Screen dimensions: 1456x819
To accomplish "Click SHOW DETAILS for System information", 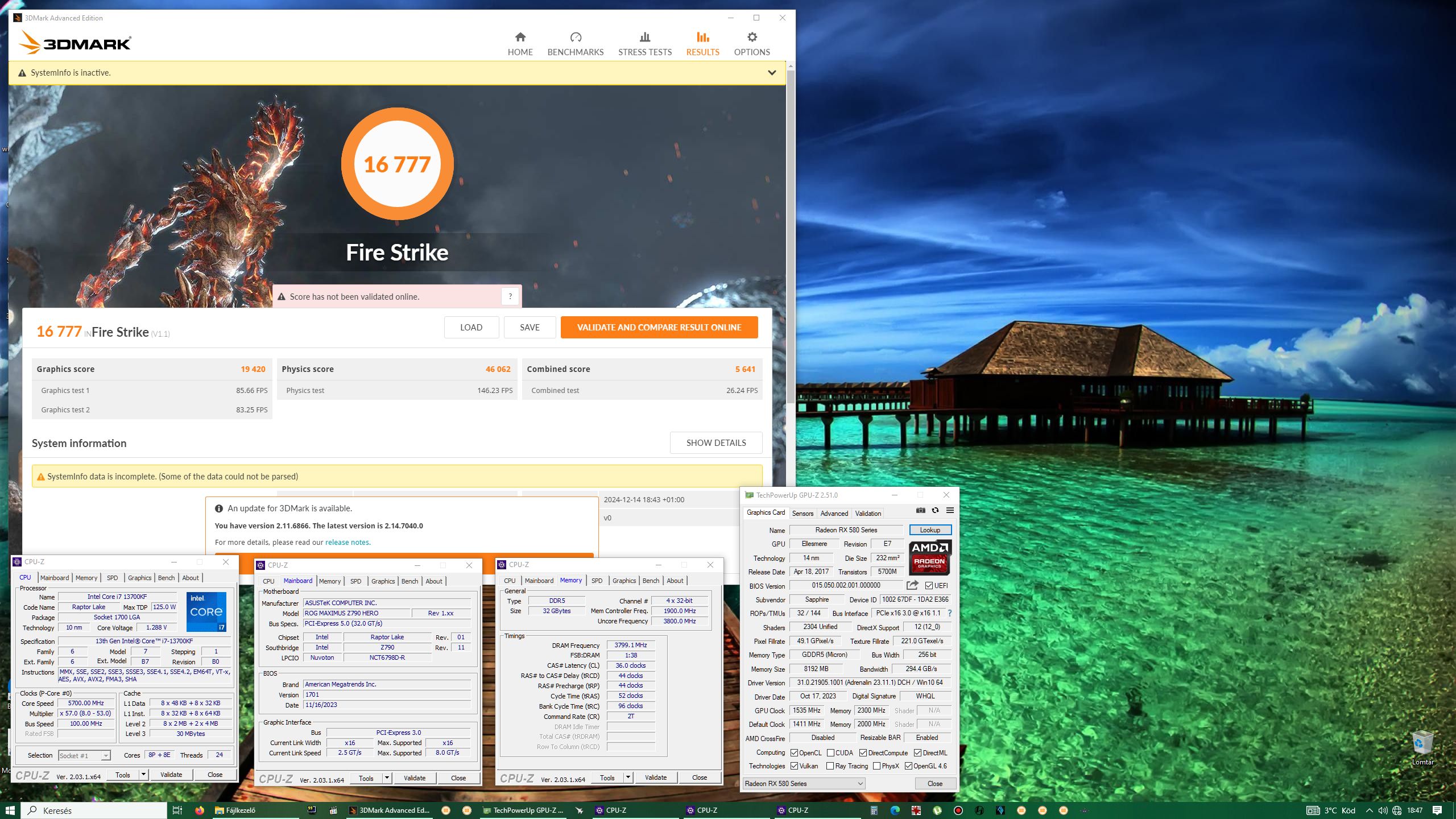I will 715,442.
